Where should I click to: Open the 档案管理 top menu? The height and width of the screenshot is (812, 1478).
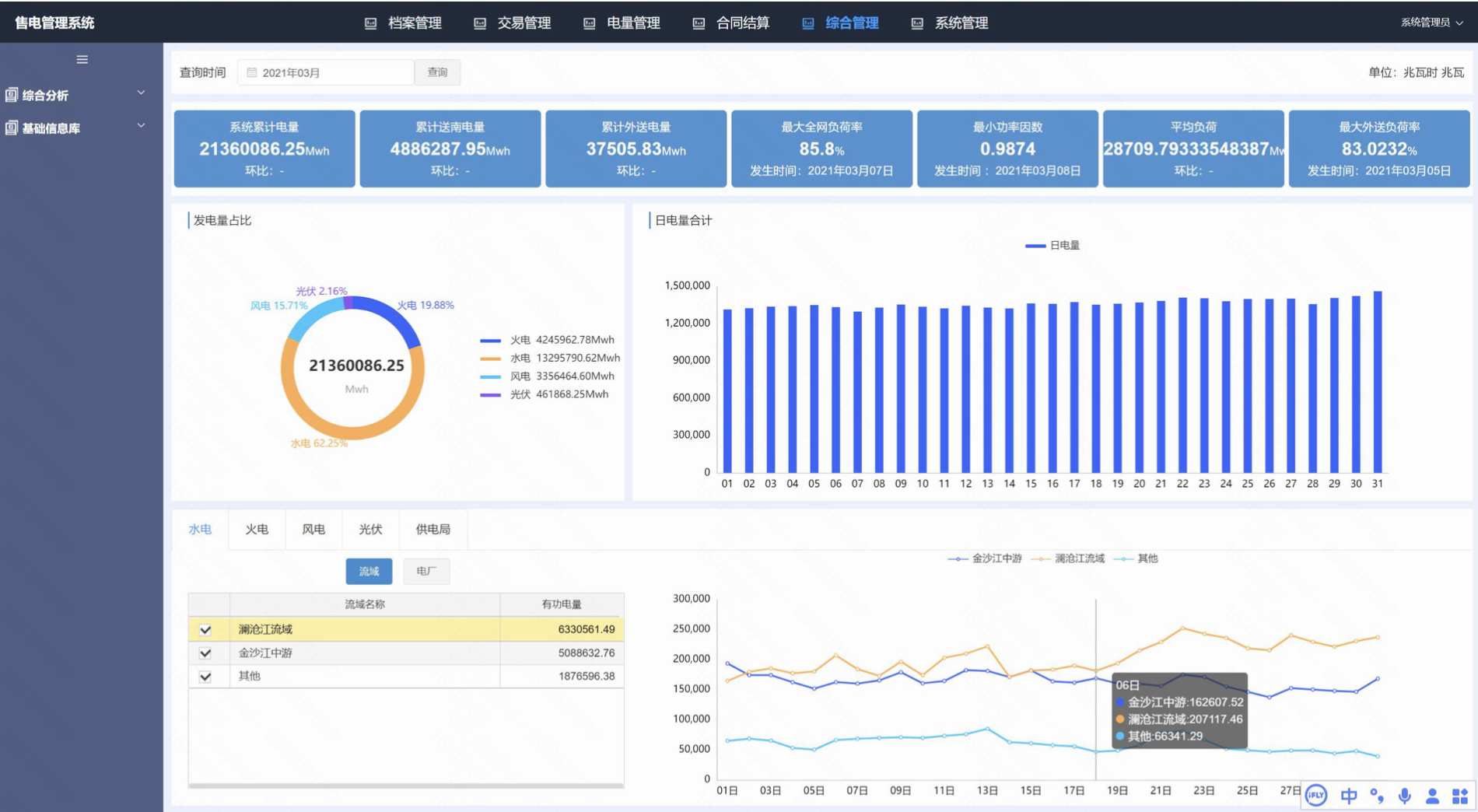(x=403, y=23)
